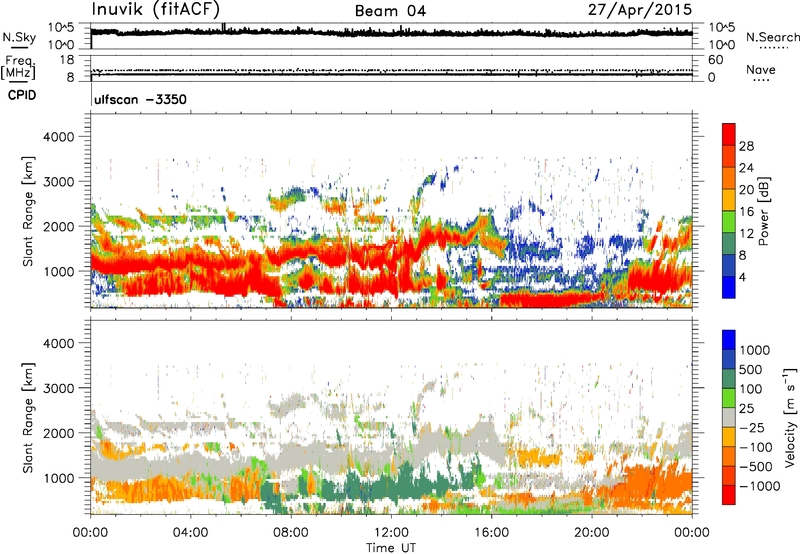
Task: Click the red bottom of velocity colorbar
Action: tap(729, 495)
